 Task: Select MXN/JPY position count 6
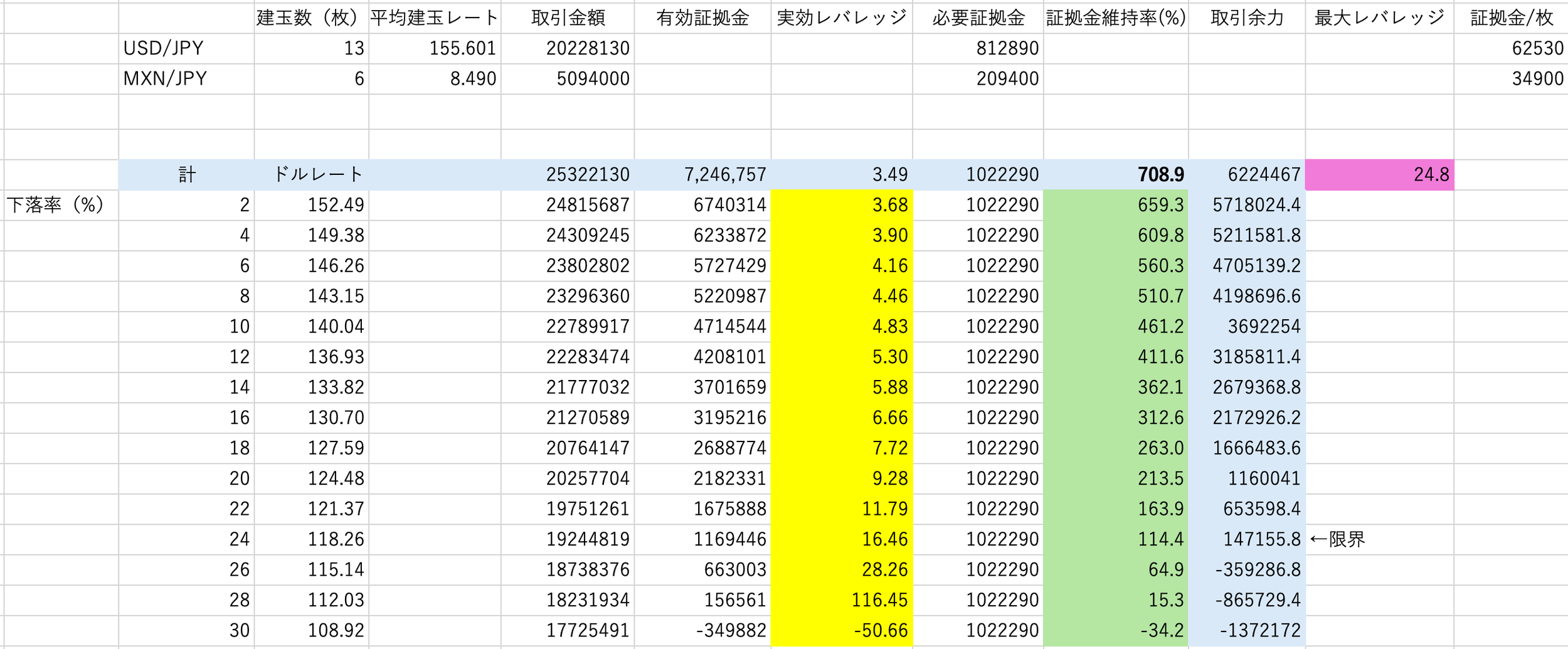point(311,78)
